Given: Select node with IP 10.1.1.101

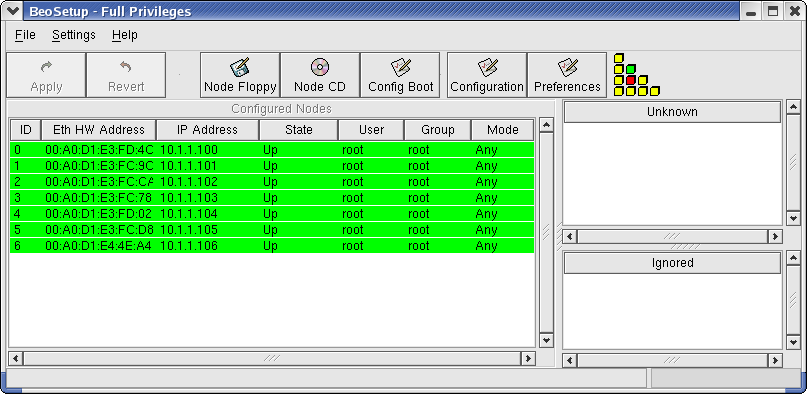Looking at the screenshot, I should tap(272, 166).
